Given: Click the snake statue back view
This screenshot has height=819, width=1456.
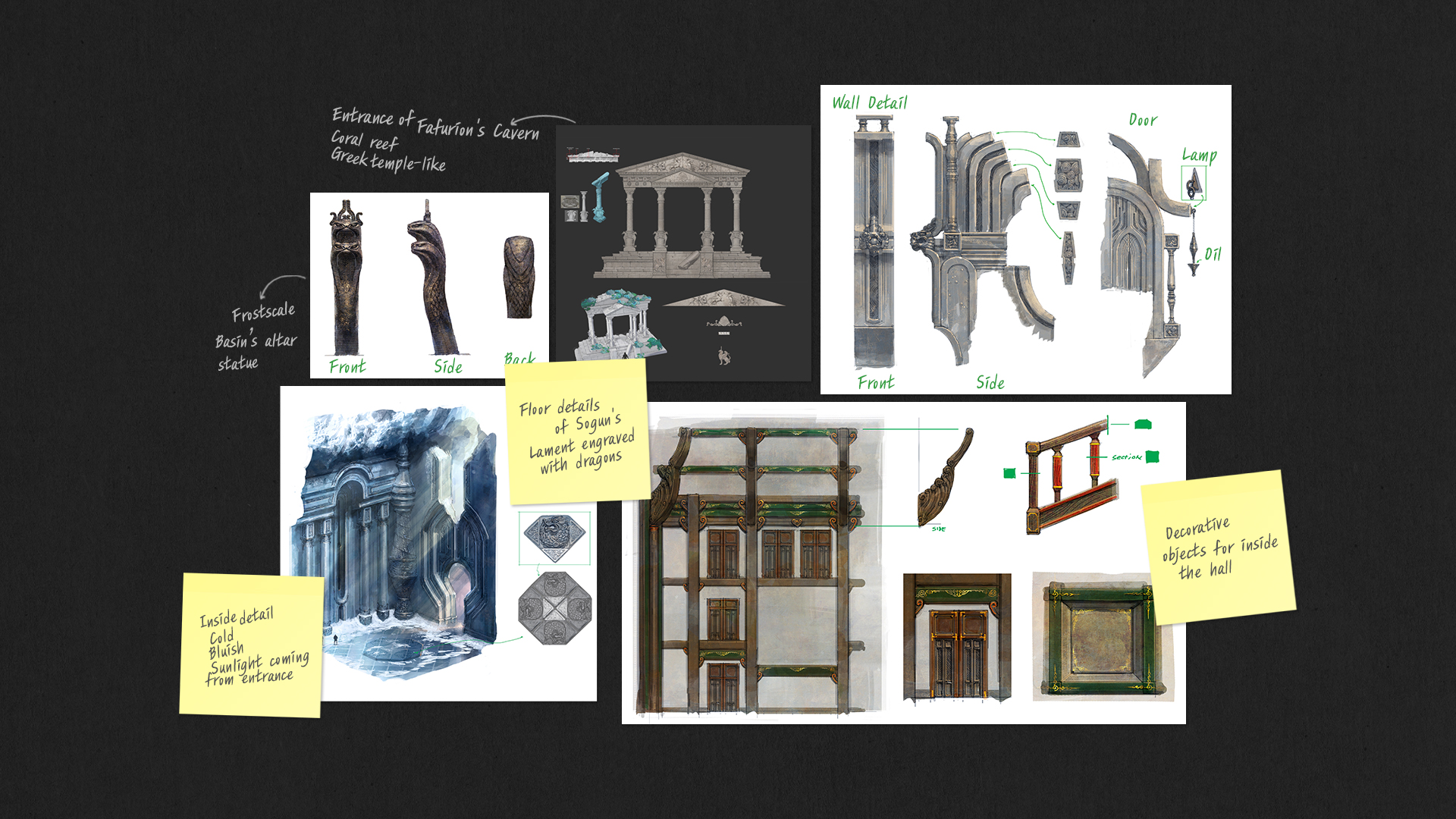Looking at the screenshot, I should click(x=519, y=278).
